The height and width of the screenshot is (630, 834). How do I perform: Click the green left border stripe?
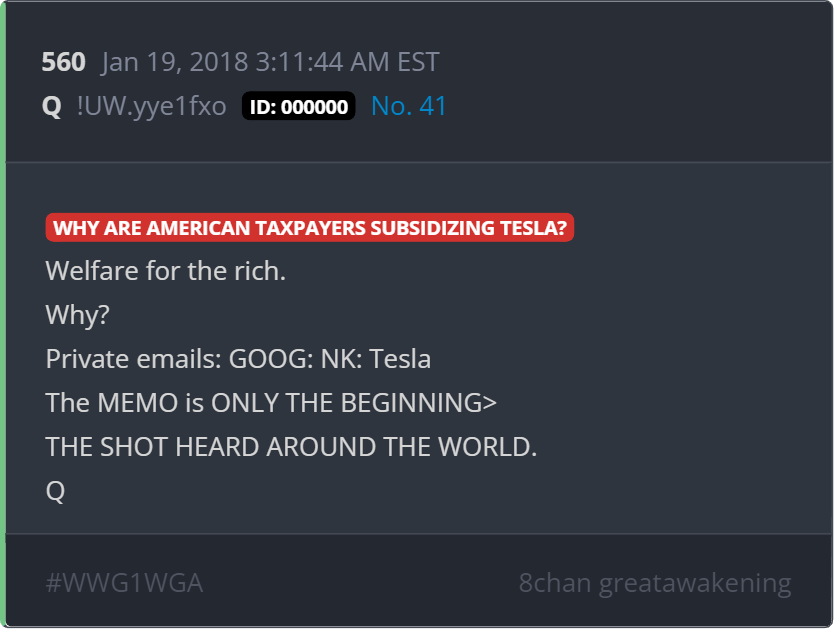coord(3,315)
